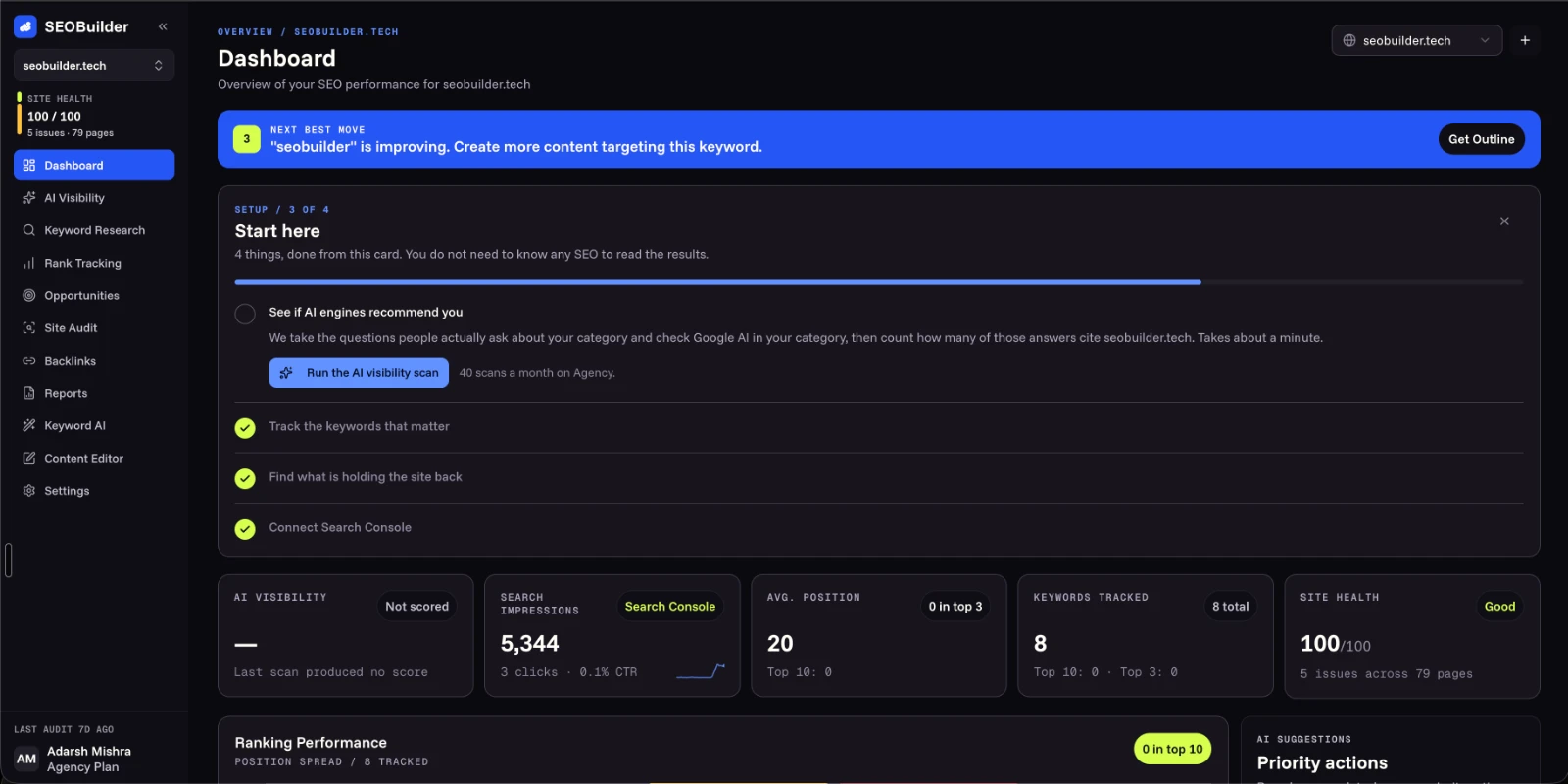Click the Search Console badge
The height and width of the screenshot is (784, 1568).
pos(670,607)
